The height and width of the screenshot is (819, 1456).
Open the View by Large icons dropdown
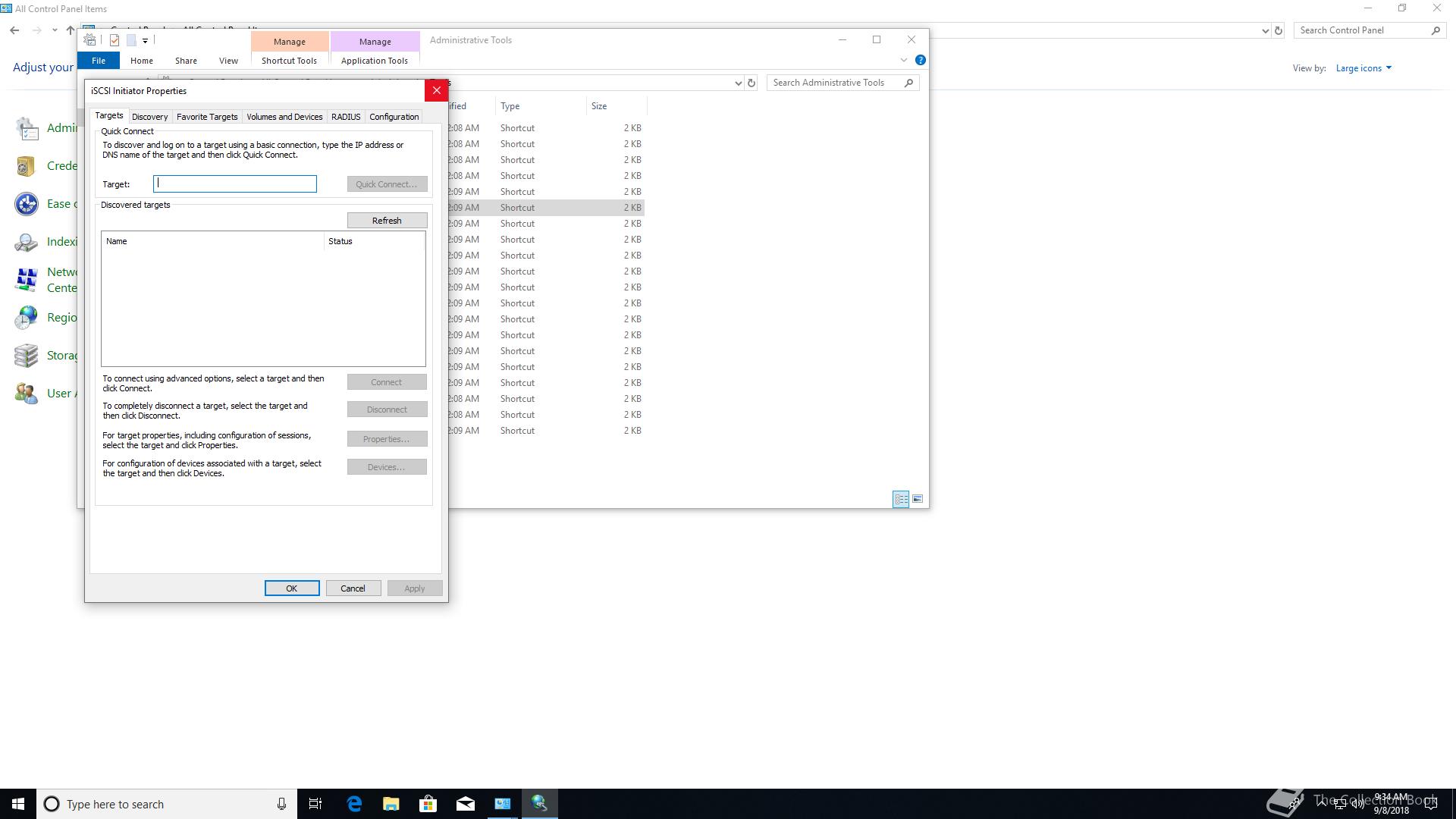(1363, 68)
